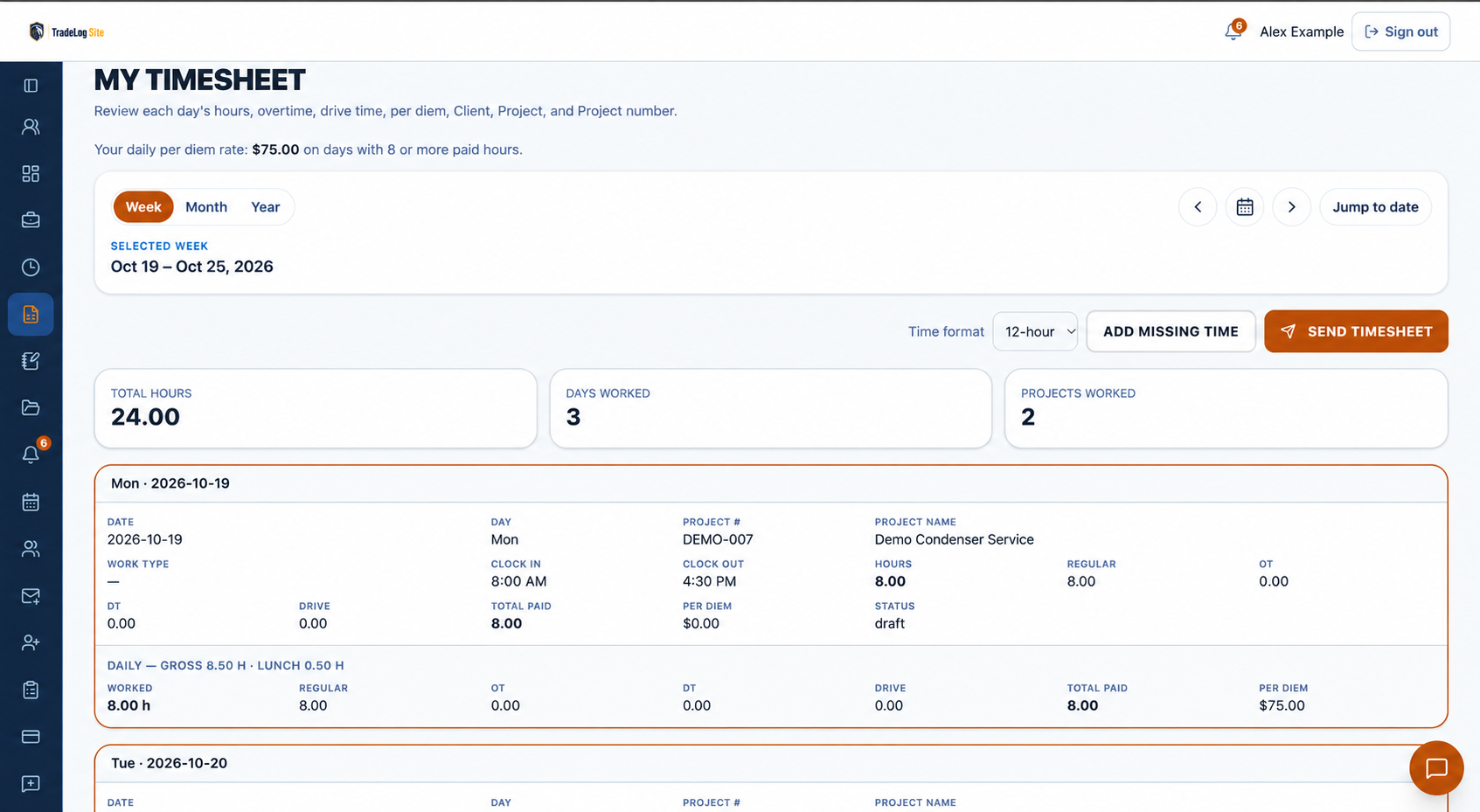
Task: Click Jump to date button
Action: 1375,207
